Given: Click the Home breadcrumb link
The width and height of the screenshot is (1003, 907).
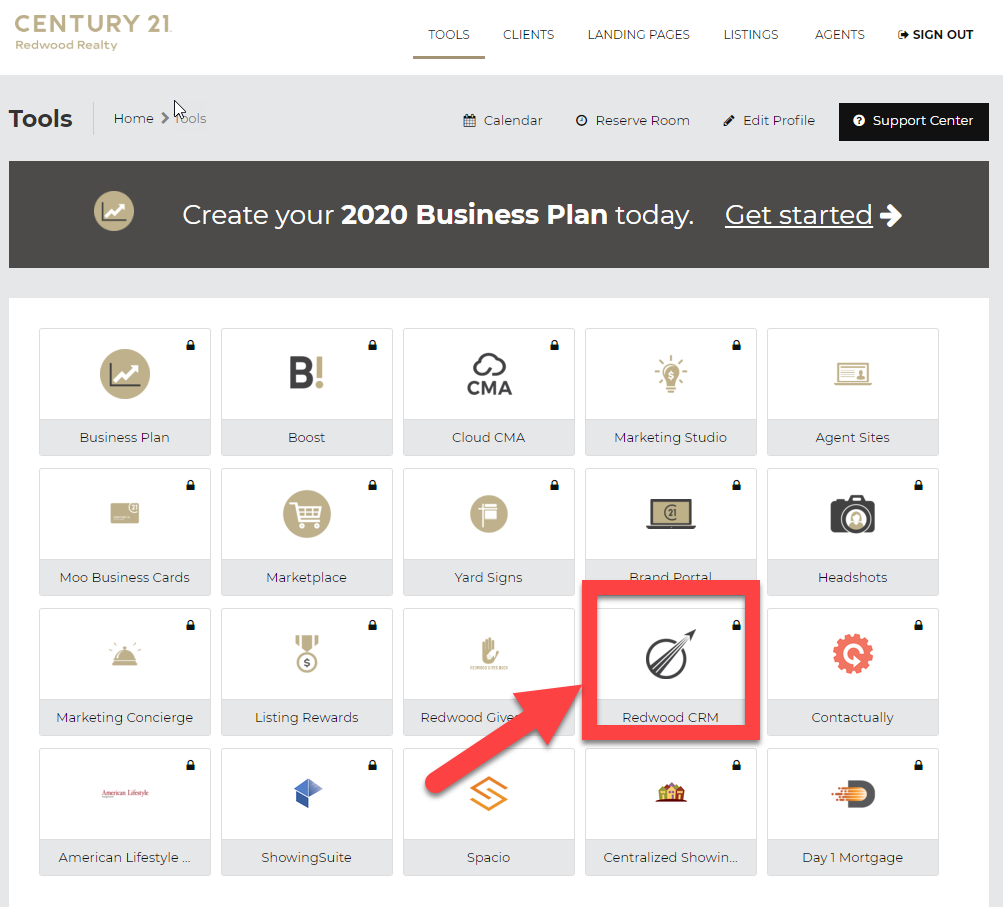Looking at the screenshot, I should tap(134, 118).
